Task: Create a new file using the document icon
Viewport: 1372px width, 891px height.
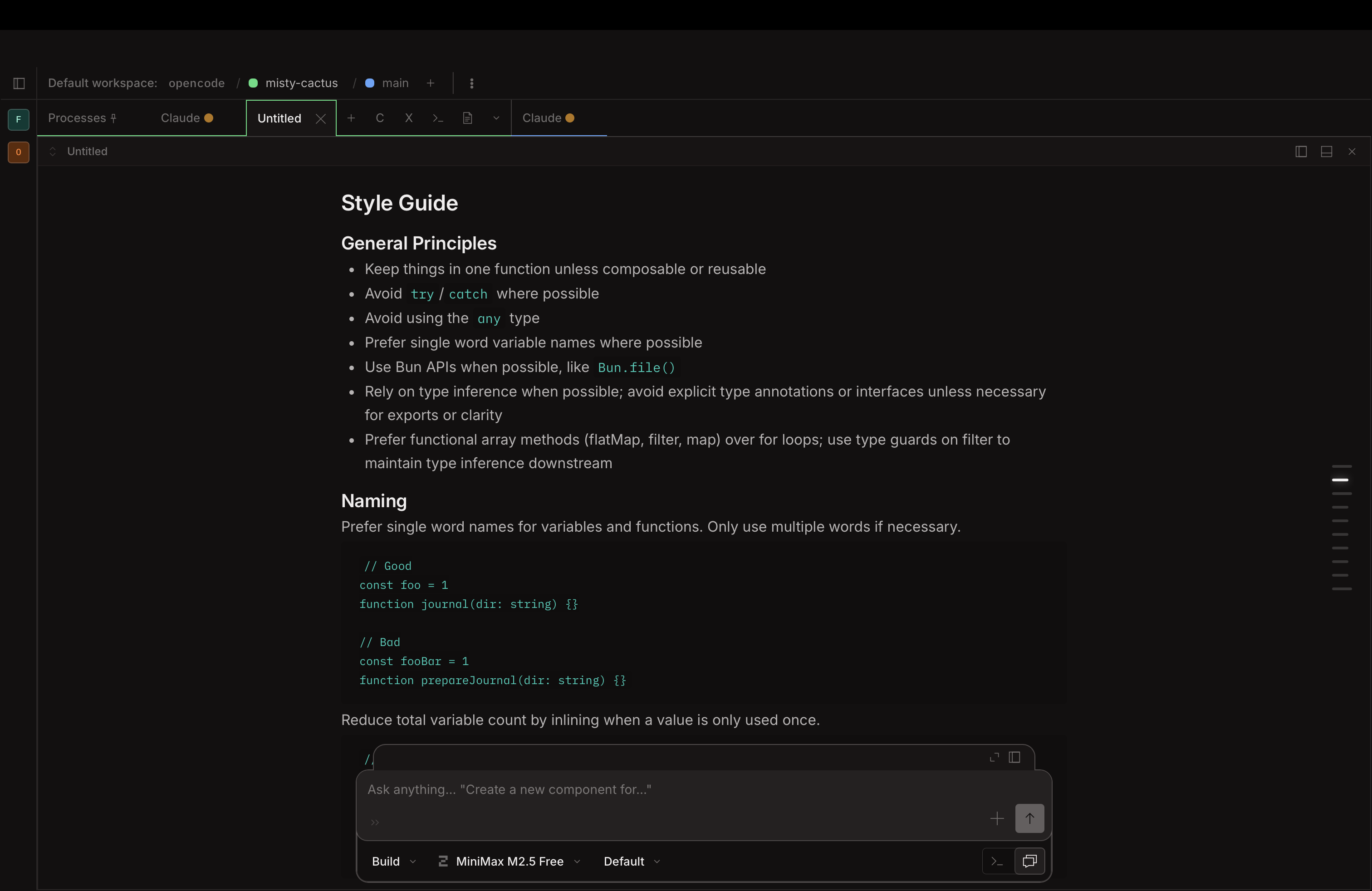Action: (x=467, y=119)
